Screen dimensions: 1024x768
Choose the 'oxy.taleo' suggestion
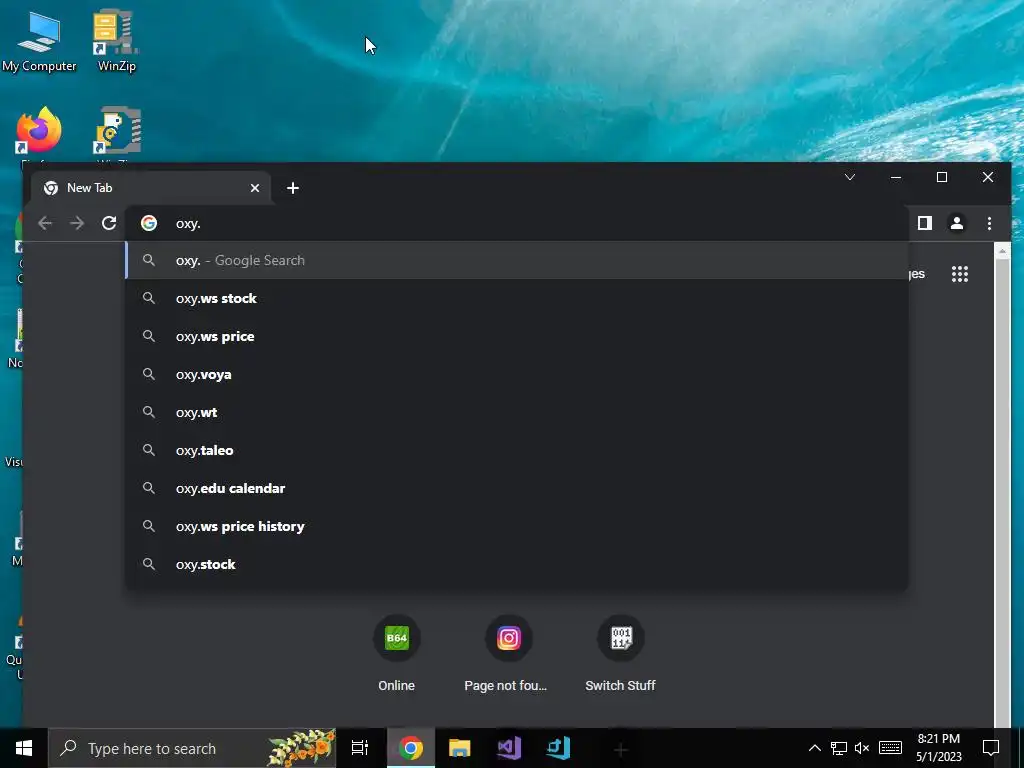point(516,450)
